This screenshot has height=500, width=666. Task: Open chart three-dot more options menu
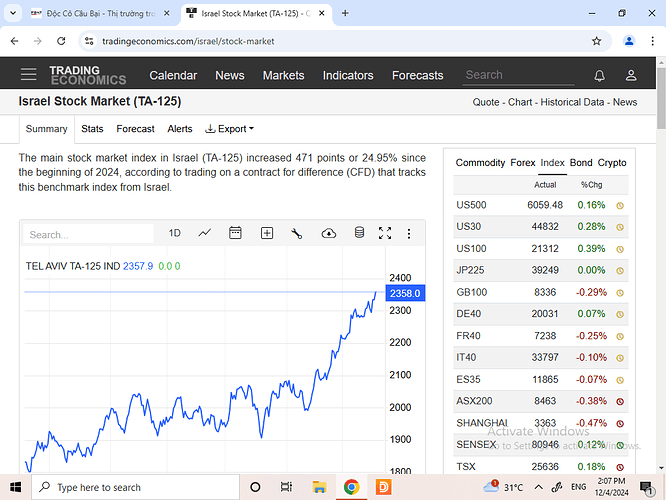pos(409,233)
